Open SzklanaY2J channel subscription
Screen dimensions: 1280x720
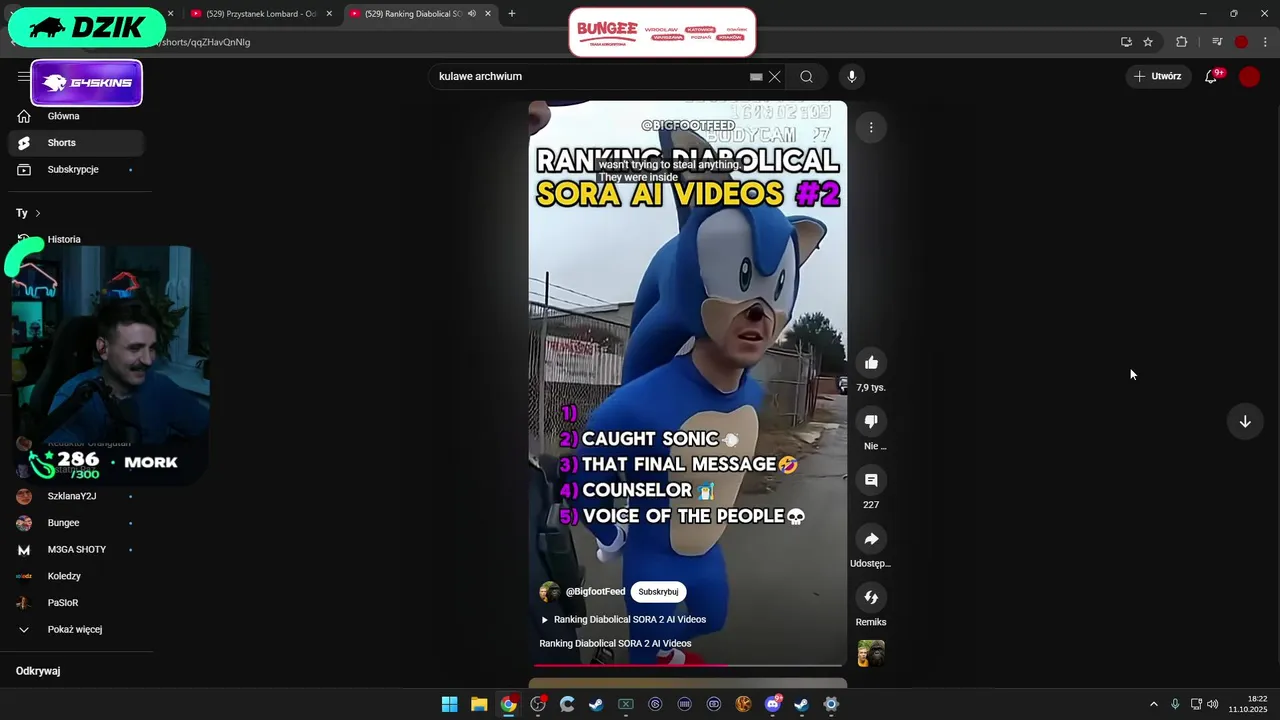[x=78, y=497]
